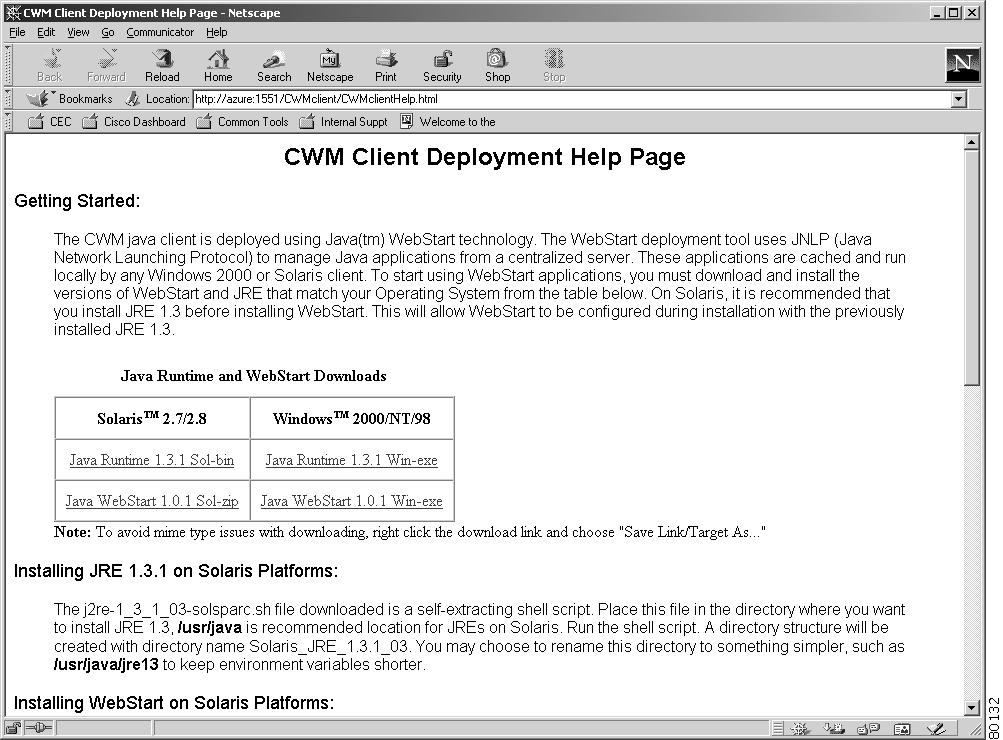
Task: Click the Netscape N logo
Action: coord(963,65)
